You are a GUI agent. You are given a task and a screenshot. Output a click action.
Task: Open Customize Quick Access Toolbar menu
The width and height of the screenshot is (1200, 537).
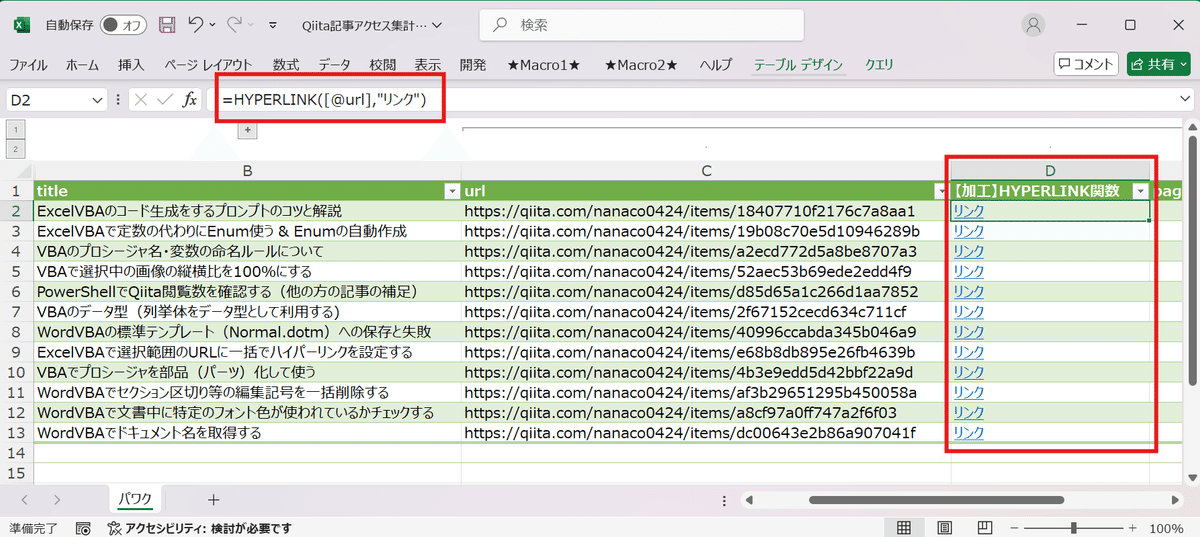(275, 25)
